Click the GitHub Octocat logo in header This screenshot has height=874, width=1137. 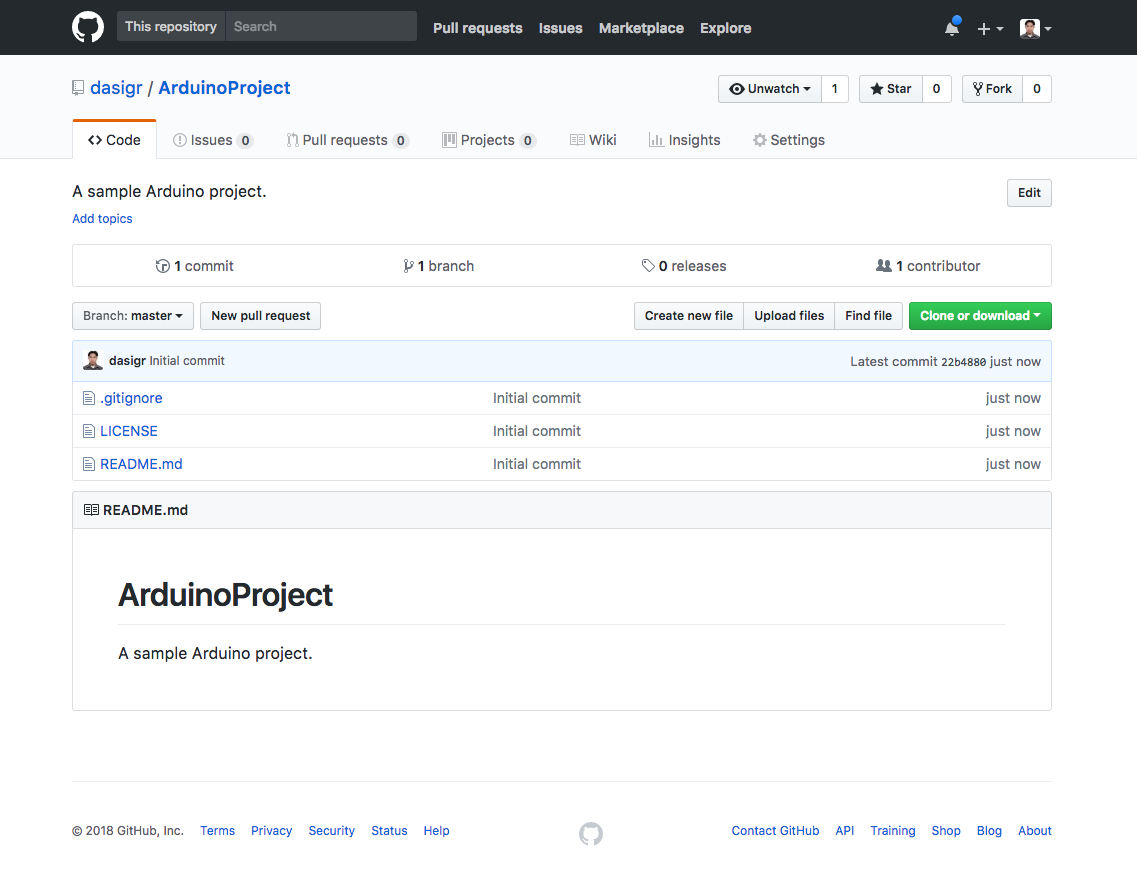pyautogui.click(x=88, y=28)
